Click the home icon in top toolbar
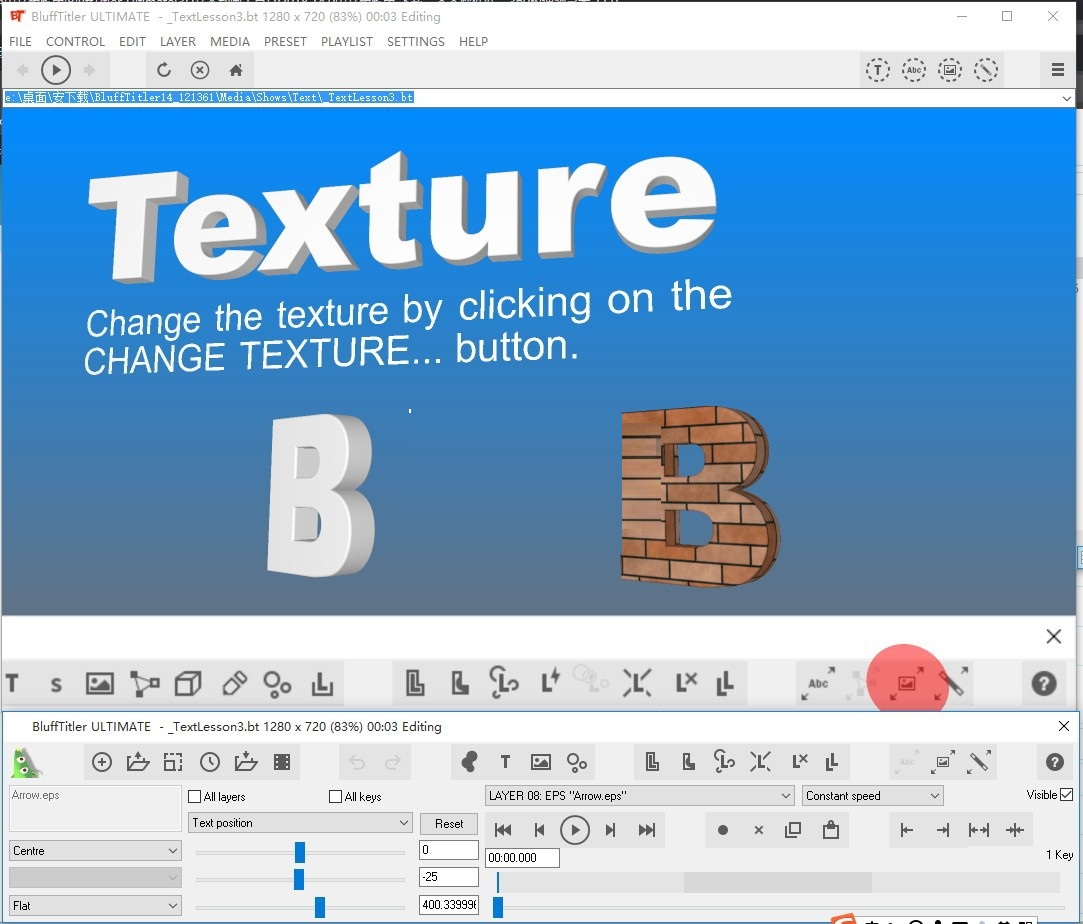This screenshot has height=924, width=1083. pos(236,70)
